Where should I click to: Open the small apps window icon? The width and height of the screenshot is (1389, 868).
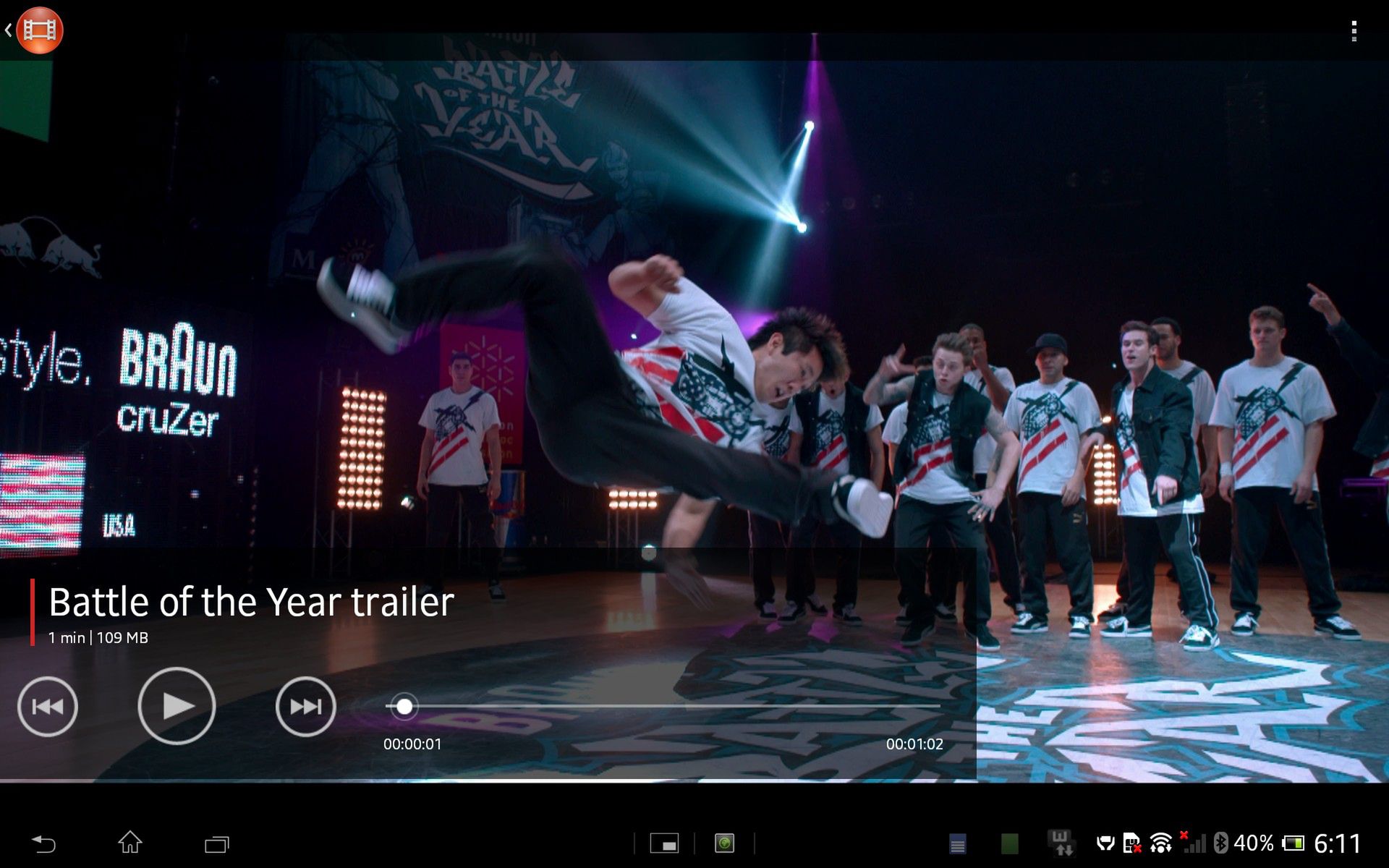pos(664,843)
